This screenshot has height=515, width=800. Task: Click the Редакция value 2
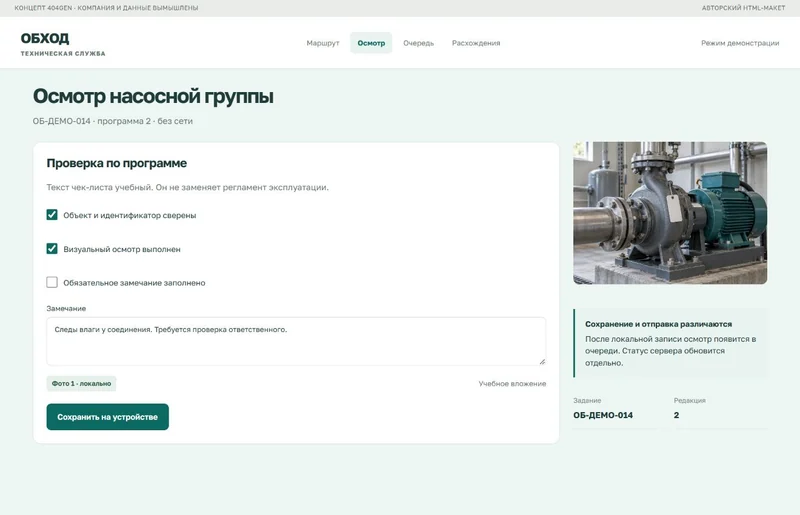676,415
